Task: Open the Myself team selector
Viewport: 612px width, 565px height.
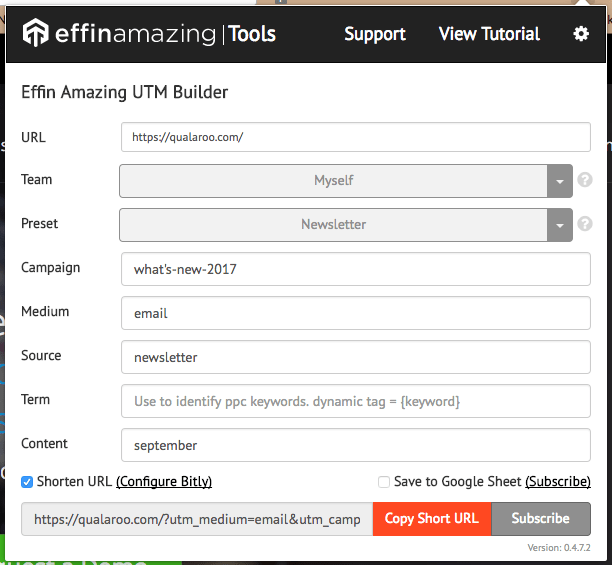Action: [333, 181]
